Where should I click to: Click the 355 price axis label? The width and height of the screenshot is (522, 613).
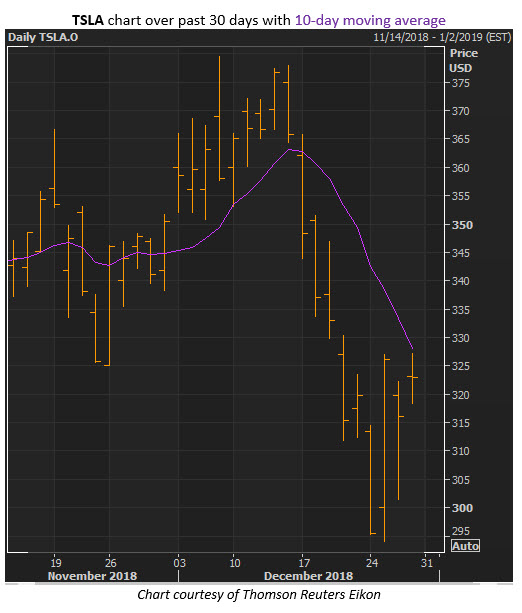(460, 196)
